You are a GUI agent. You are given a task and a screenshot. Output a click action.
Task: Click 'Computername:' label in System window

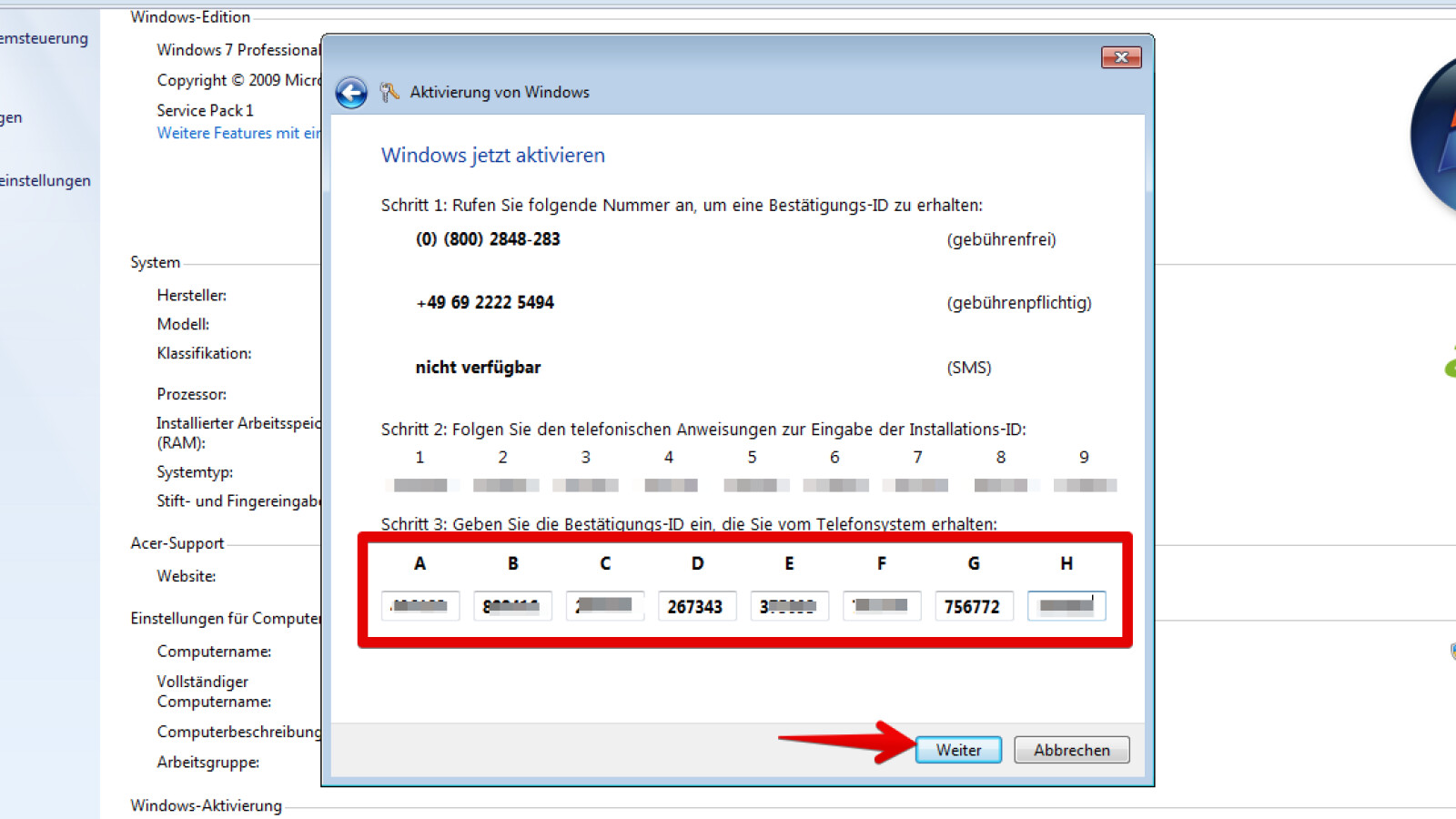[214, 652]
